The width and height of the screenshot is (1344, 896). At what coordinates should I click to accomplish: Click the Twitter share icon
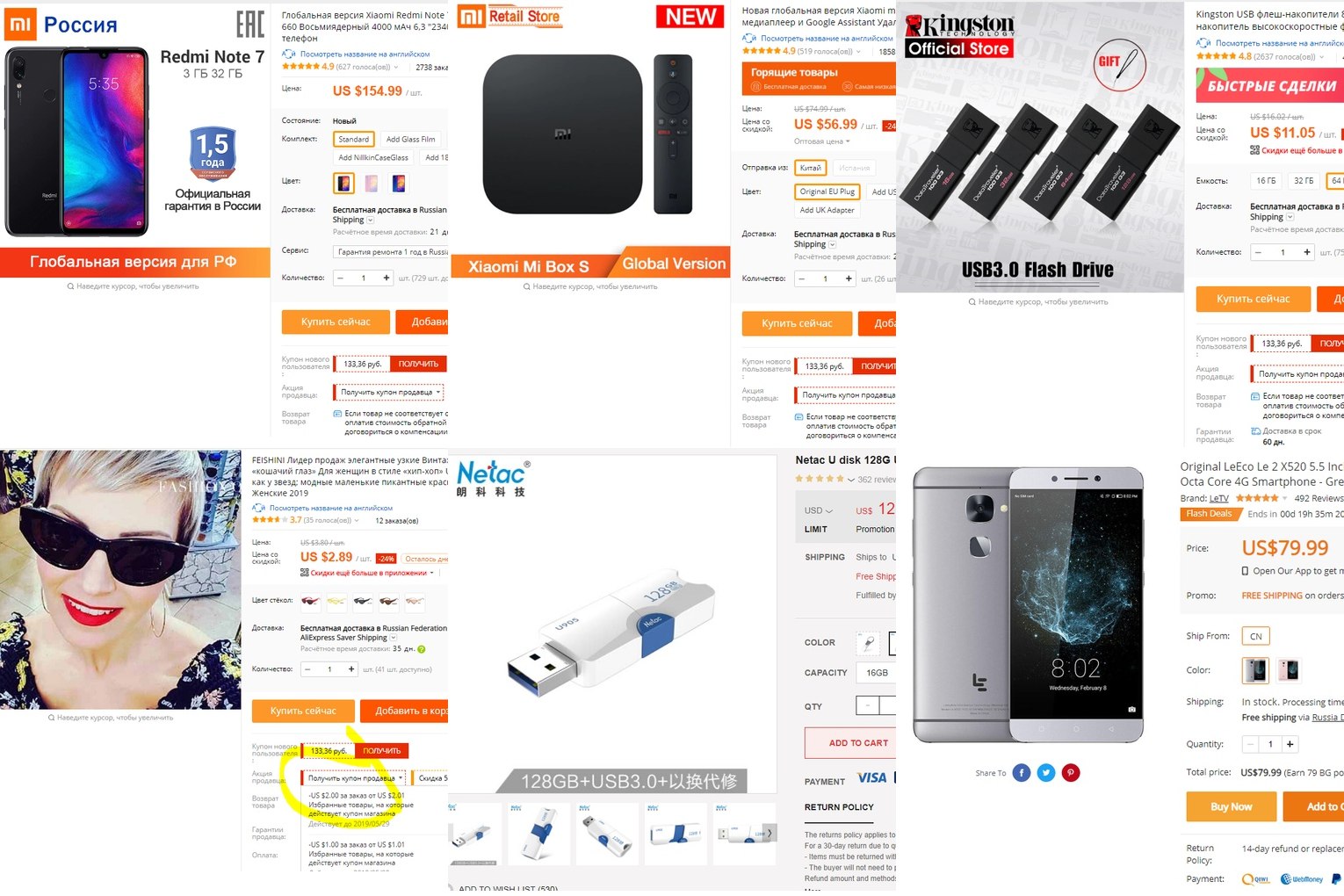(x=1045, y=773)
